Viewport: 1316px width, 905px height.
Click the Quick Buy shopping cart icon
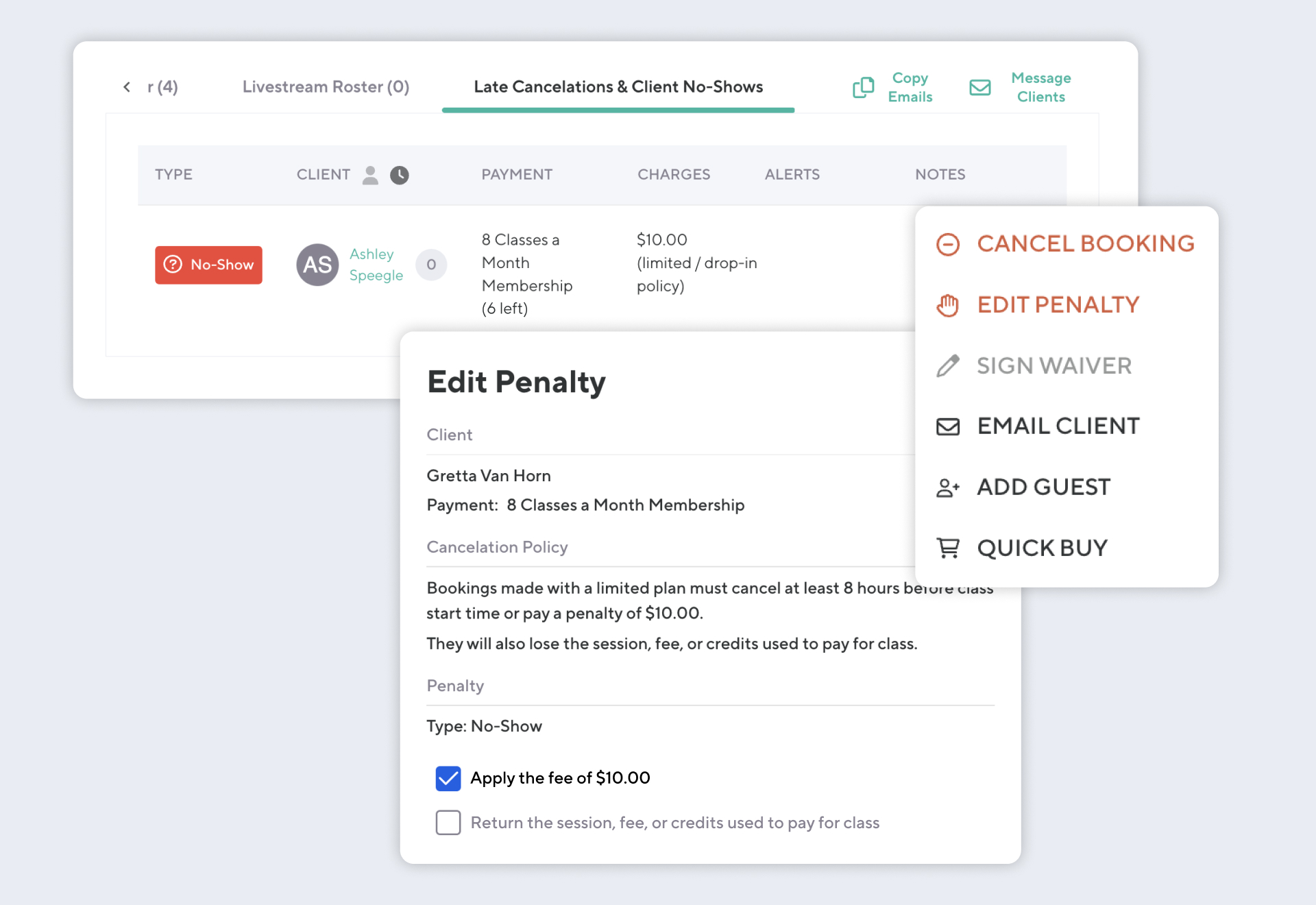948,547
